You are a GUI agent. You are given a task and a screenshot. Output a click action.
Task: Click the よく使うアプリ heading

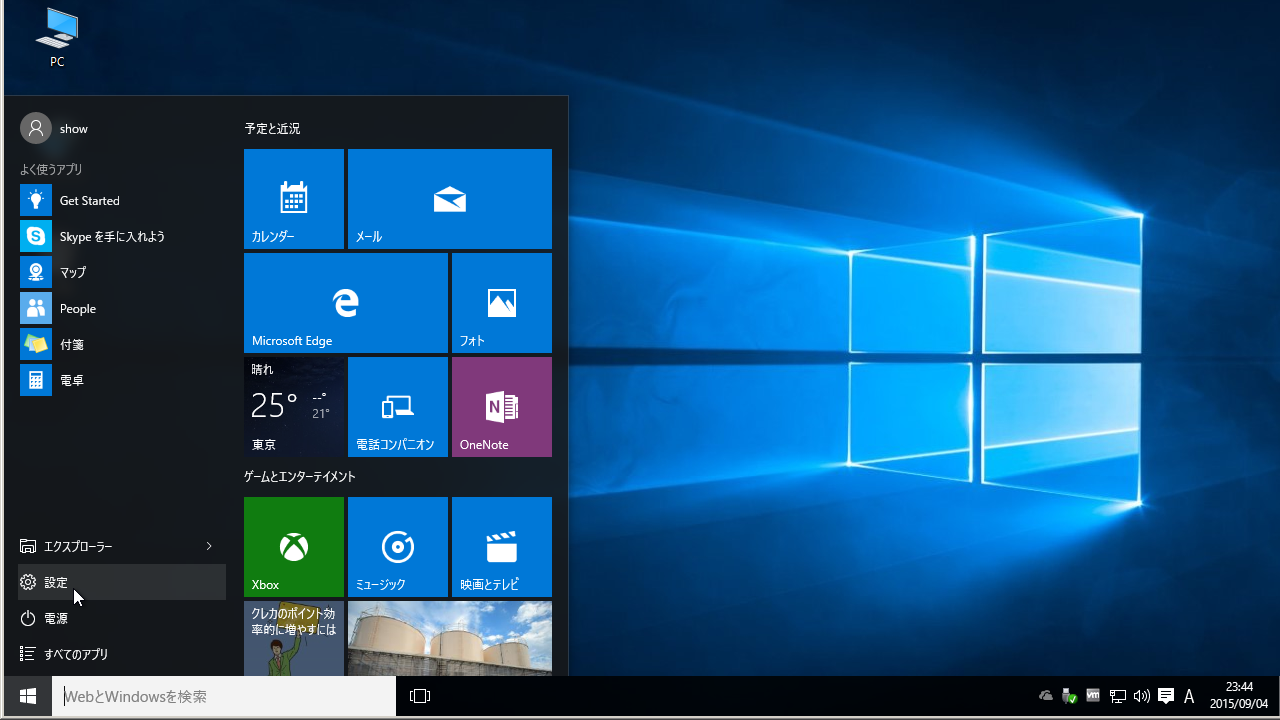pyautogui.click(x=51, y=169)
